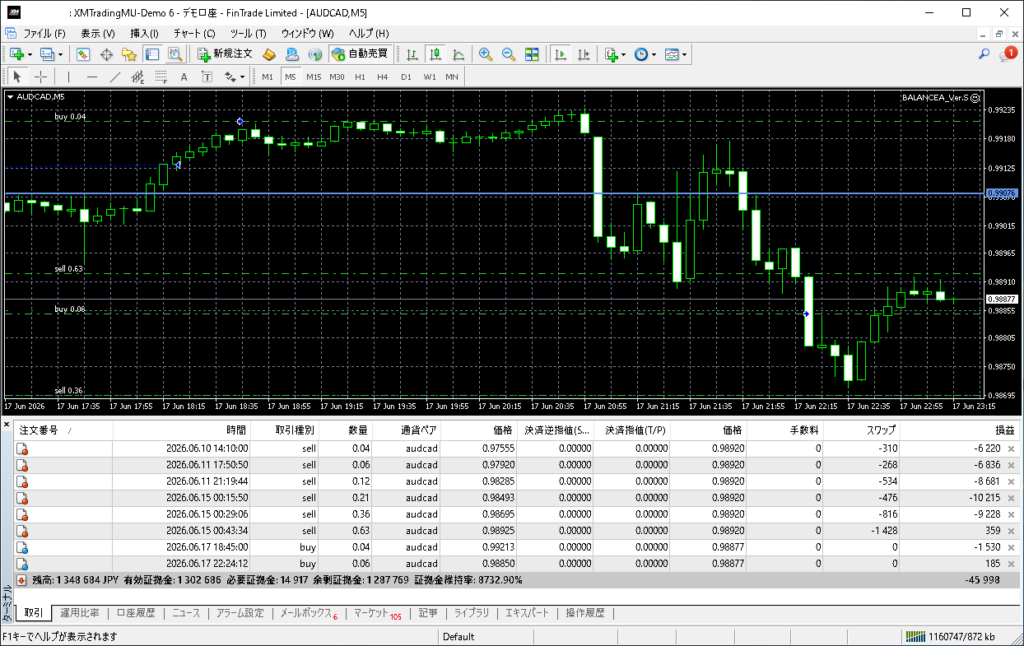
Task: Open the ツール (T) menu
Action: click(248, 33)
